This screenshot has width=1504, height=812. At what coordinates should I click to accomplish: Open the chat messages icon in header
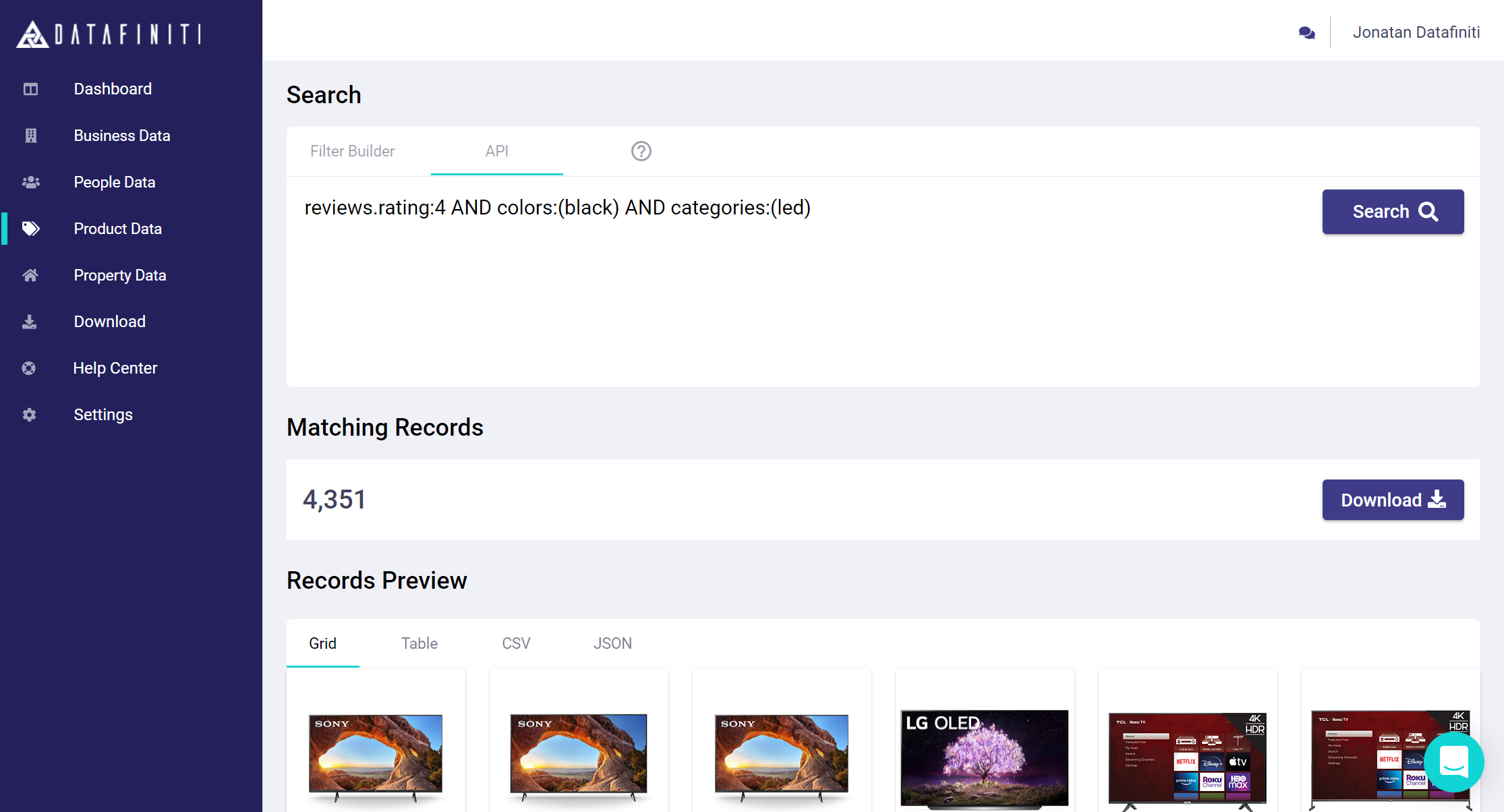click(1306, 32)
